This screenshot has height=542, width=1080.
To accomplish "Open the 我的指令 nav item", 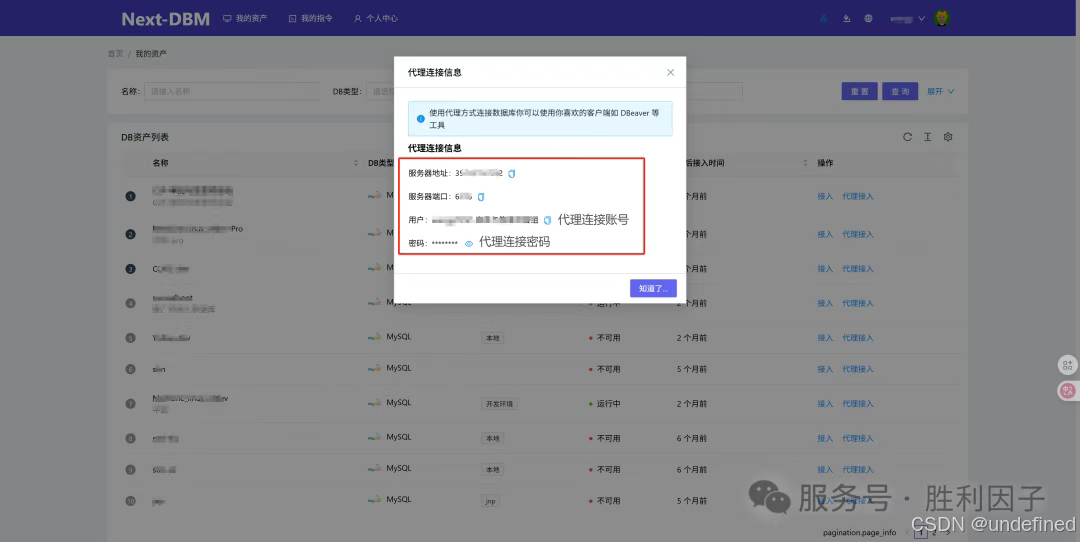I will click(311, 19).
